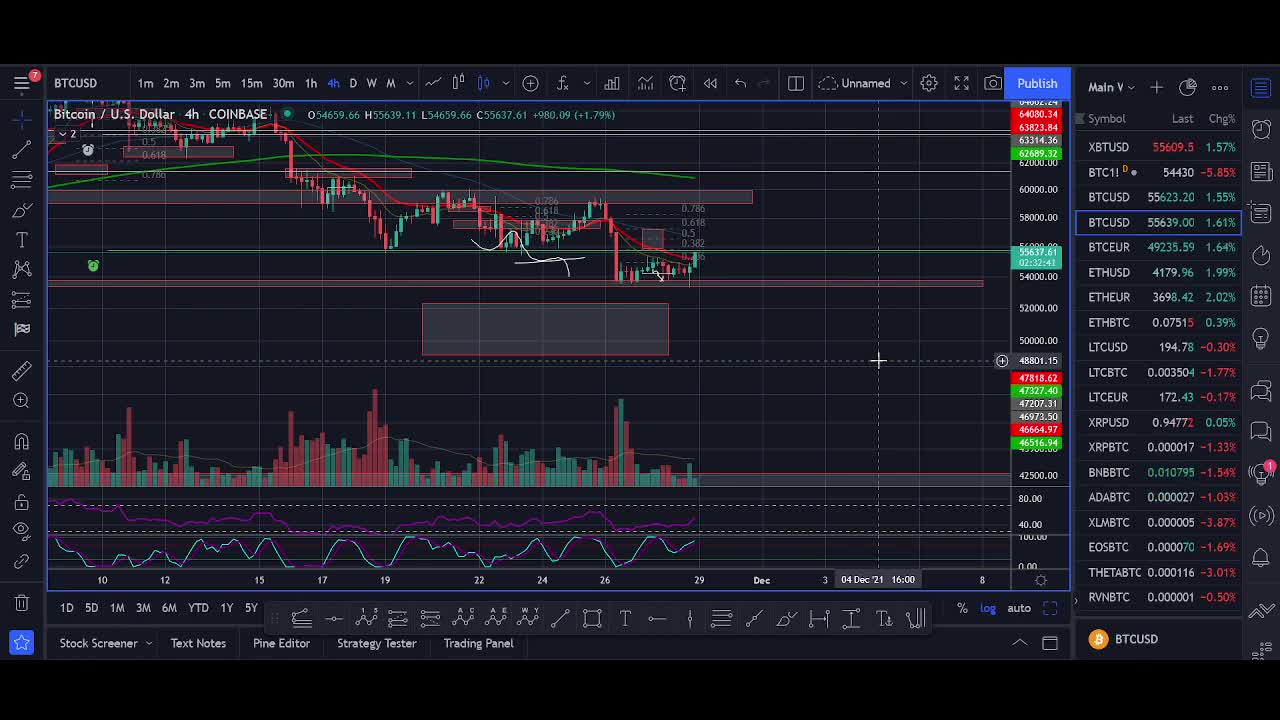This screenshot has width=1280, height=720.
Task: Open chart settings gear icon
Action: pyautogui.click(x=929, y=83)
